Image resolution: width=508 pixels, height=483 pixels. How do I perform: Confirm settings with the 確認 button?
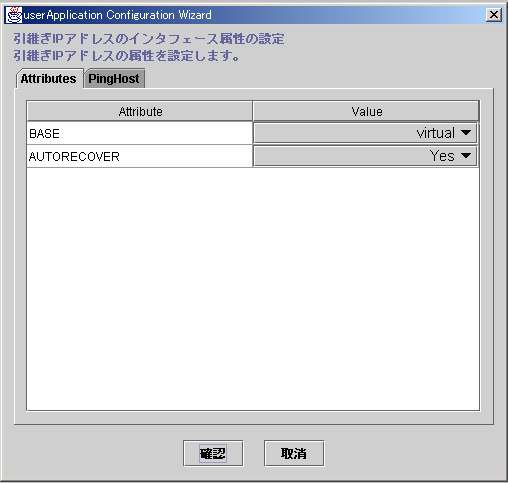(213, 453)
